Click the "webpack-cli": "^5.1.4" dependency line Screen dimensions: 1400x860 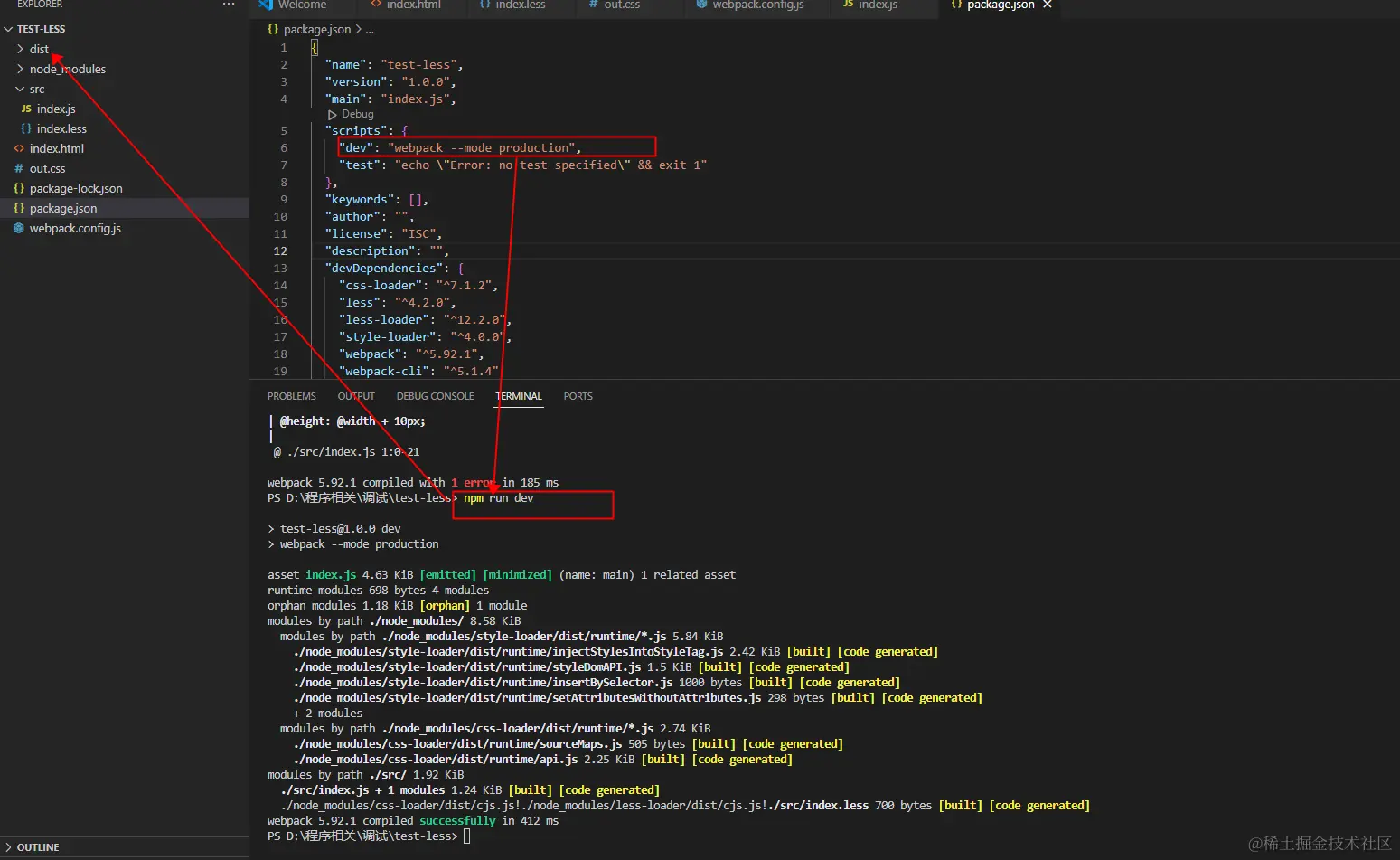418,372
